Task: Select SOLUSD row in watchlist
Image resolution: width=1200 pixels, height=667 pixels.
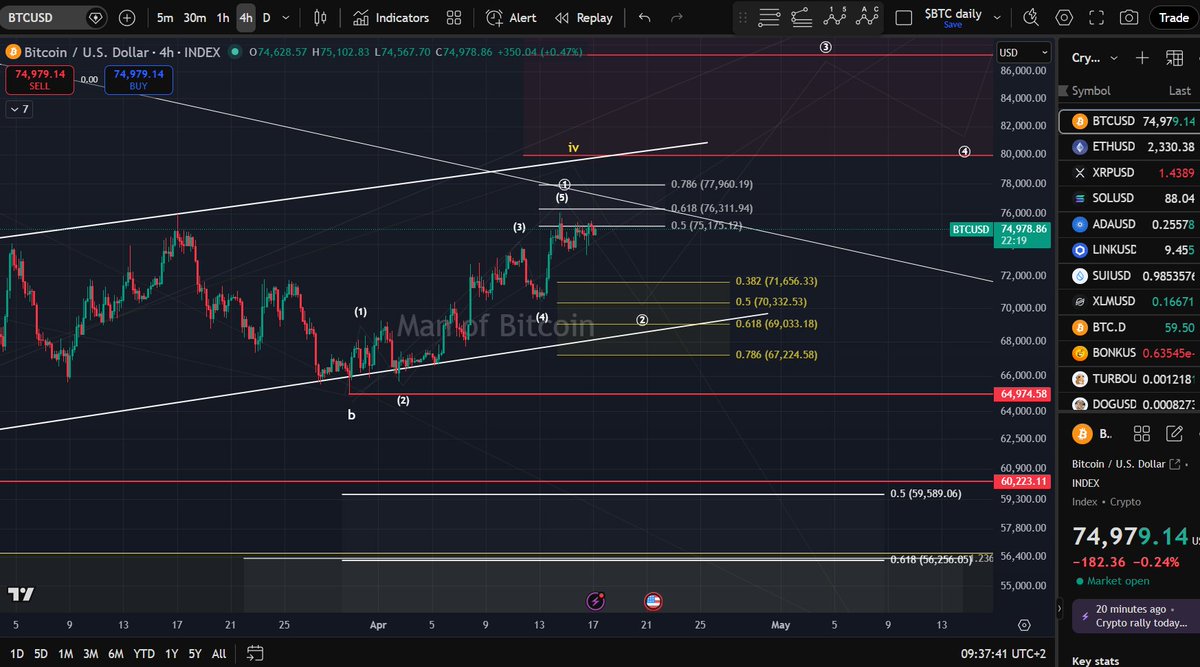Action: click(1129, 198)
